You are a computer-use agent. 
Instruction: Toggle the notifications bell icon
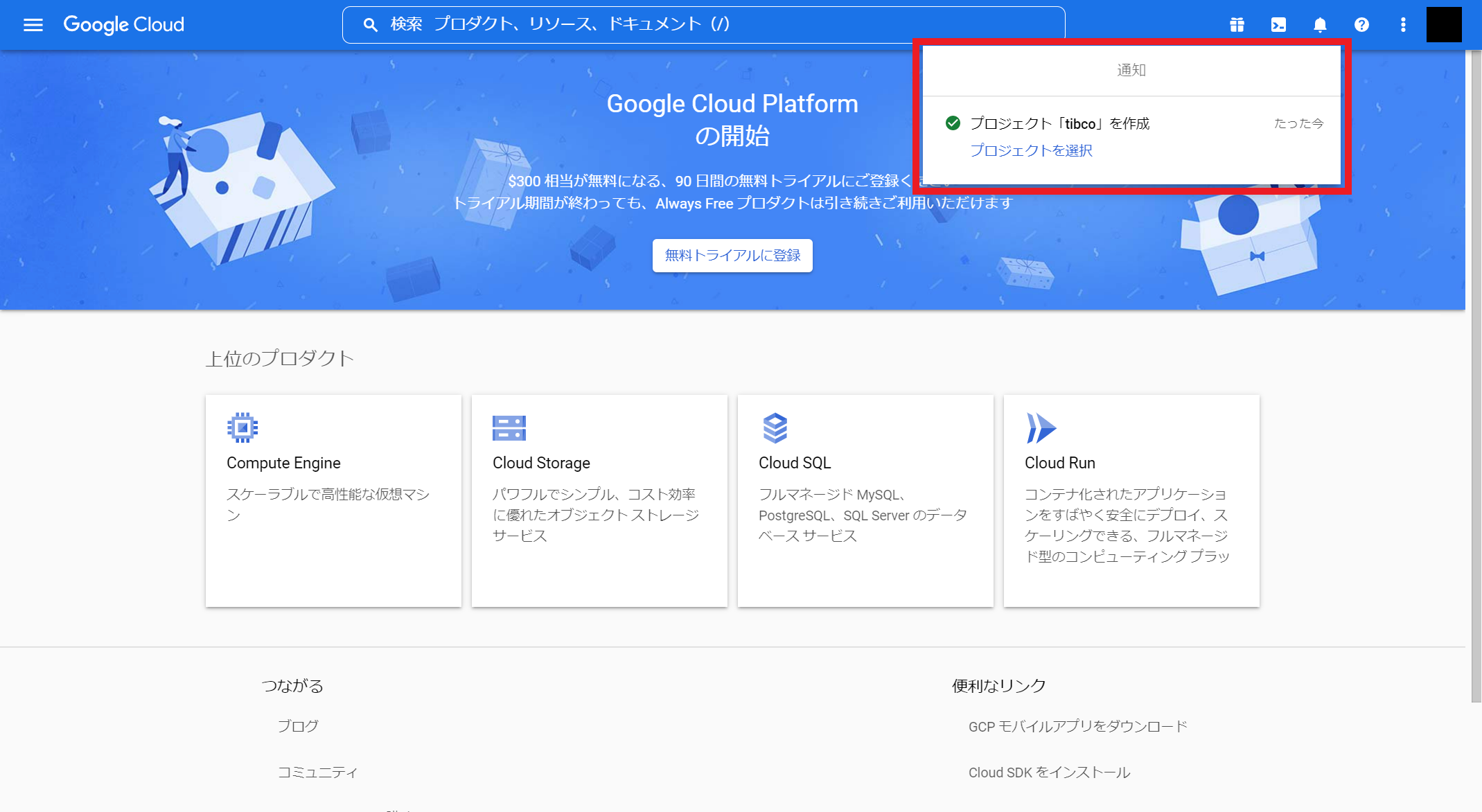point(1320,25)
